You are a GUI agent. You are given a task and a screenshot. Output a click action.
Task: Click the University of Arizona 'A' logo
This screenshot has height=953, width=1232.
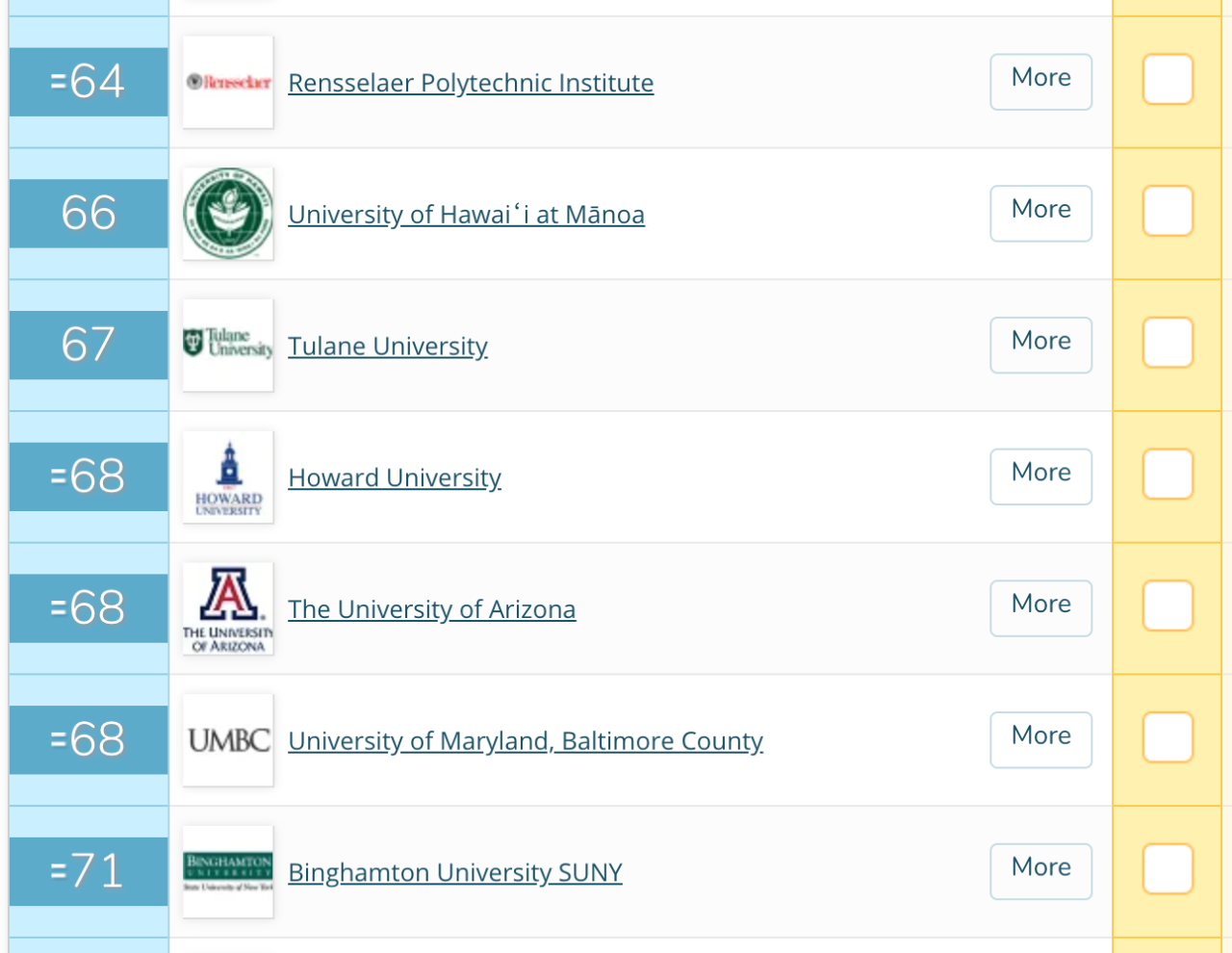pyautogui.click(x=228, y=608)
